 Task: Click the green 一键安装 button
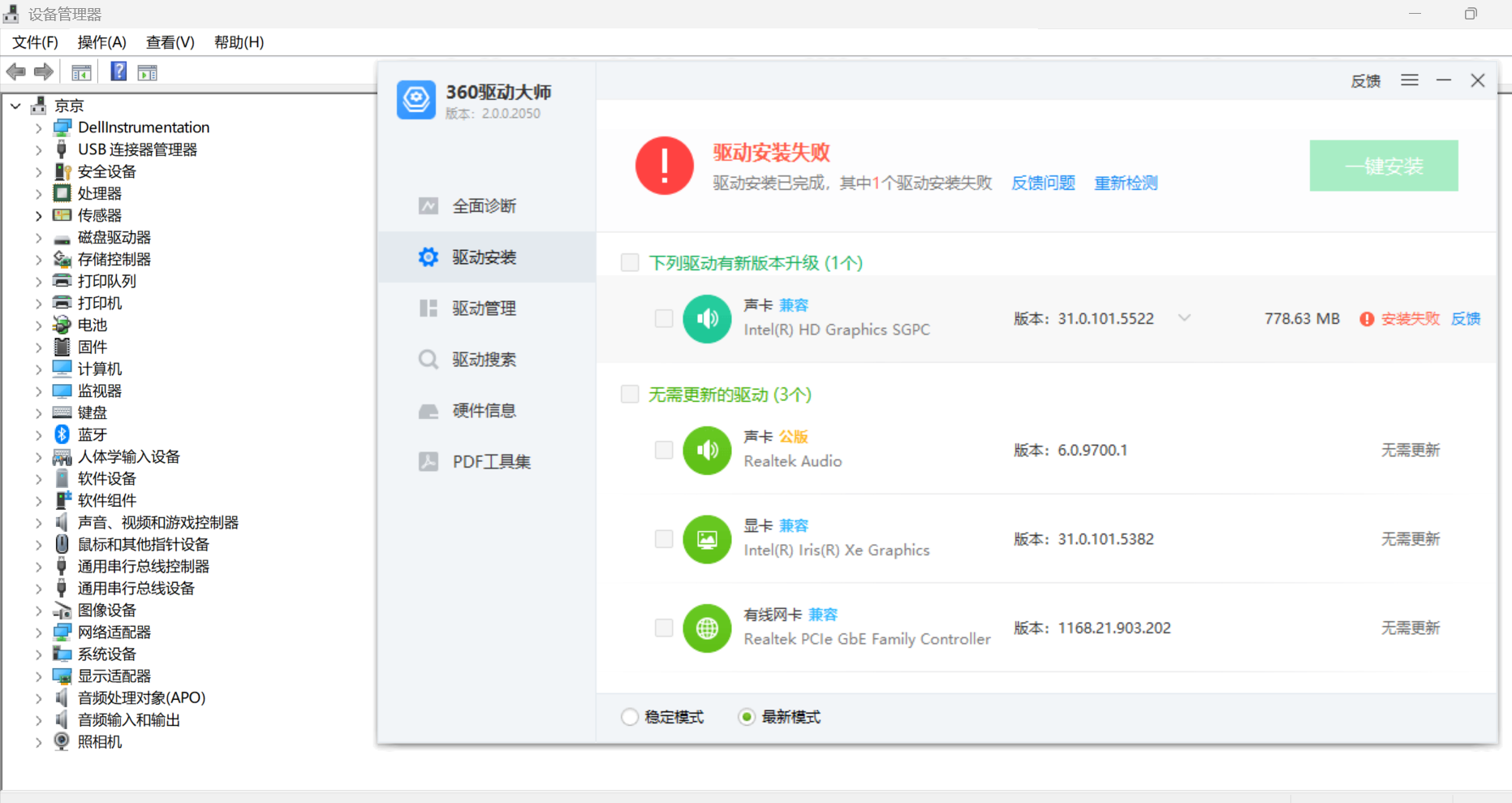pyautogui.click(x=1384, y=166)
